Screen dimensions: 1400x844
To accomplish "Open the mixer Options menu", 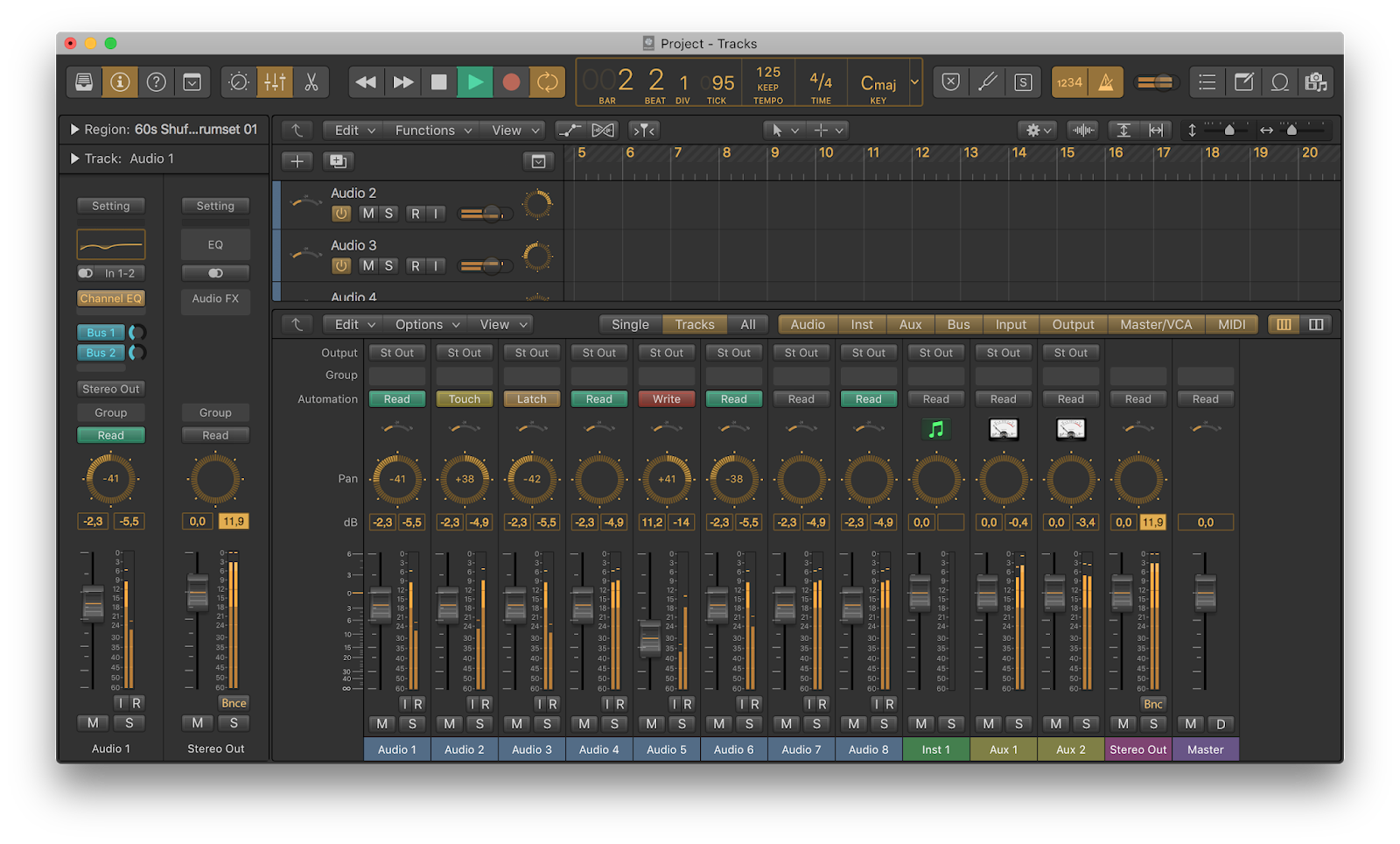I will pyautogui.click(x=427, y=325).
